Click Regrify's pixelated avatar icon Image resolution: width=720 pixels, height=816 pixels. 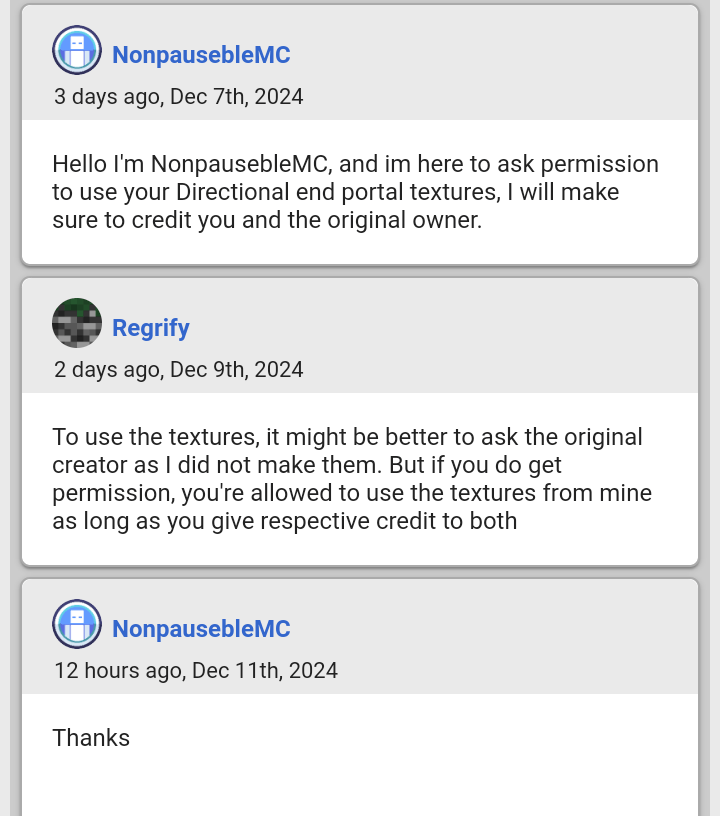click(77, 323)
